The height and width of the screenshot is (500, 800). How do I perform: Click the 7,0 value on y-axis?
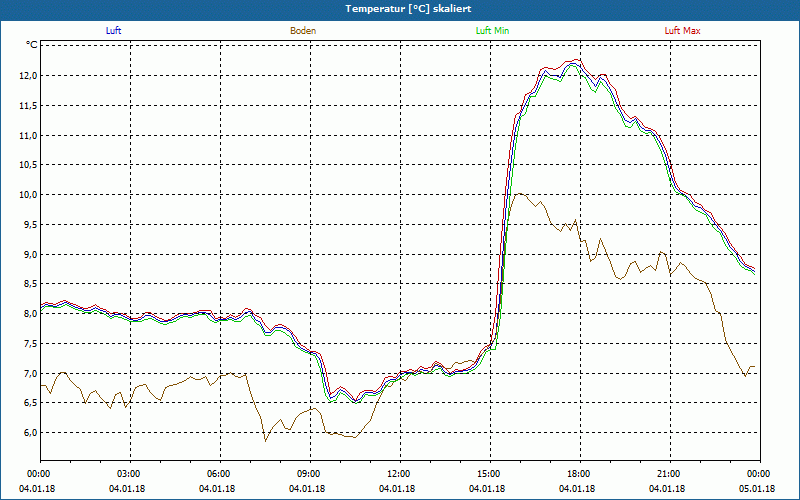pyautogui.click(x=30, y=373)
